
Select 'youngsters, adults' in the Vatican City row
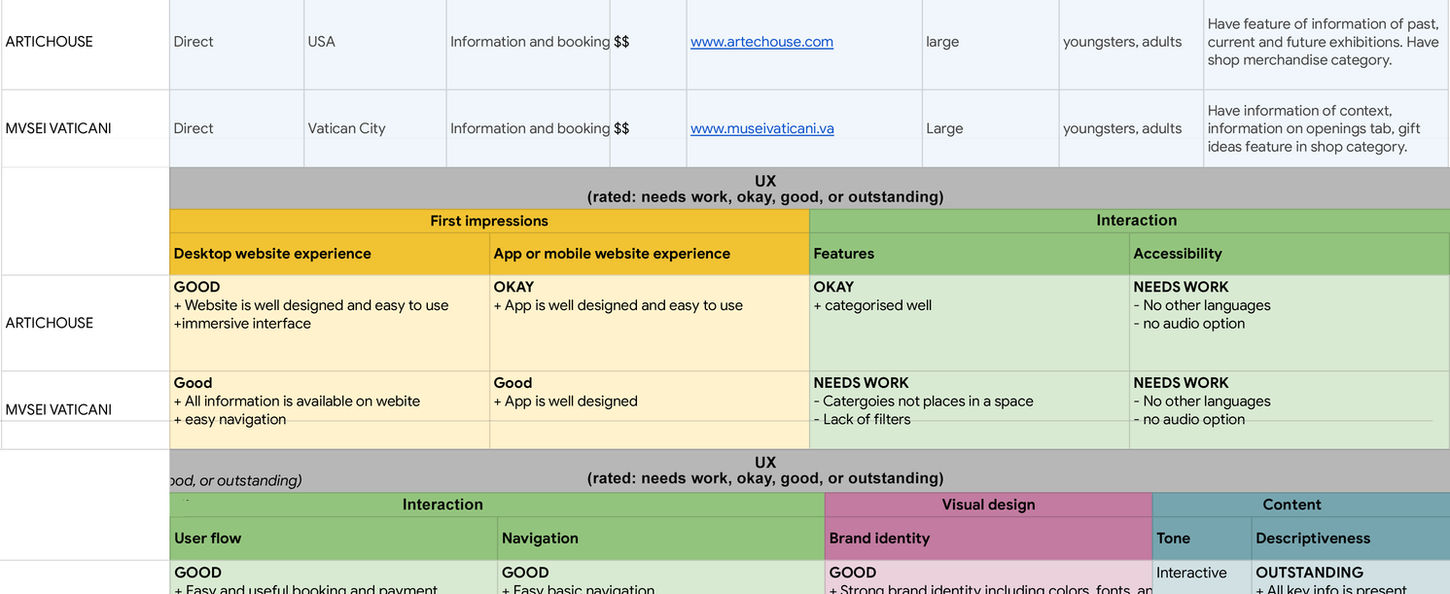[1131, 128]
